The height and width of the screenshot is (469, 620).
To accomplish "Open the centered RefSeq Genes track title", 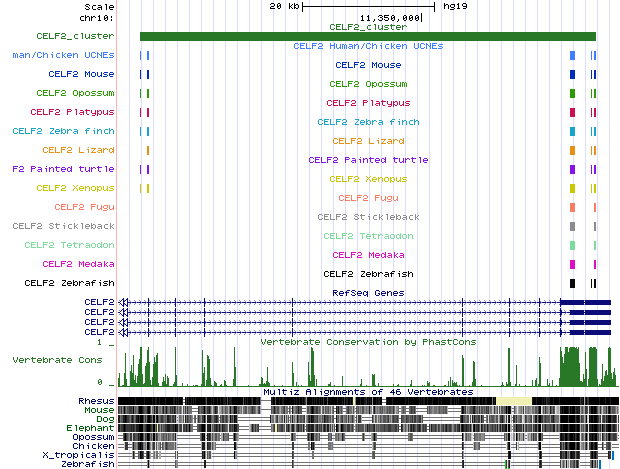I will click(x=368, y=292).
